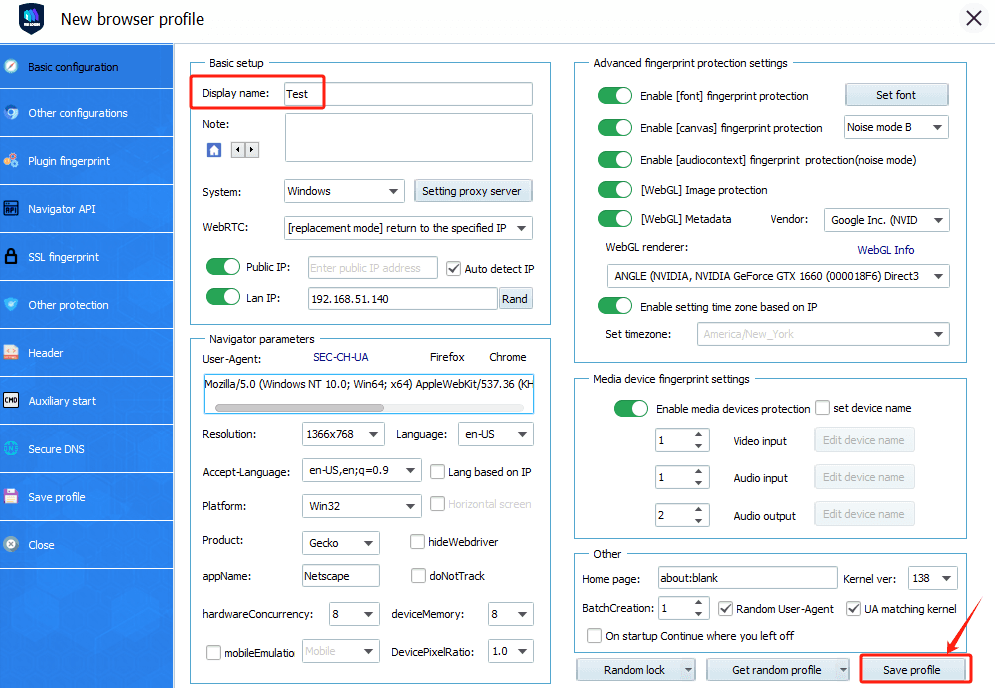The width and height of the screenshot is (995, 688).
Task: Disable the Public IP toggle
Action: tap(223, 267)
